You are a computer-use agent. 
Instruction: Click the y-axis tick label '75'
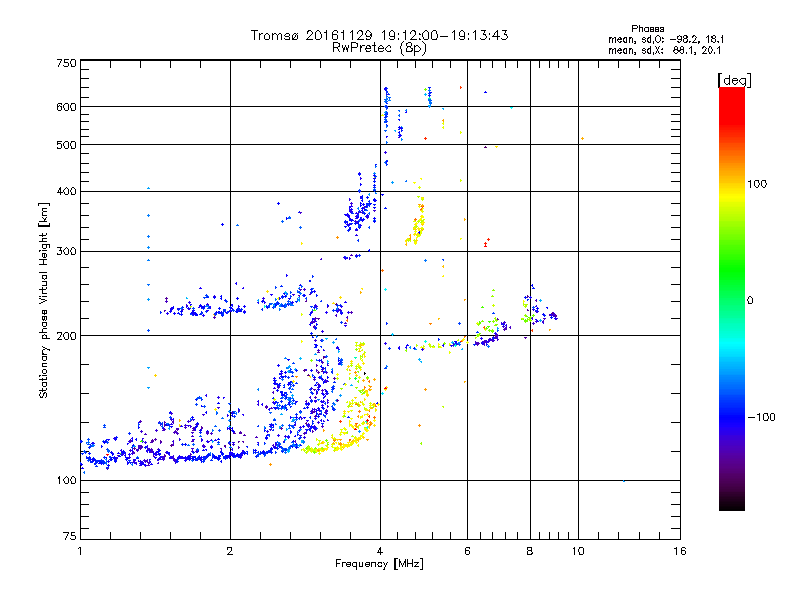pyautogui.click(x=70, y=536)
